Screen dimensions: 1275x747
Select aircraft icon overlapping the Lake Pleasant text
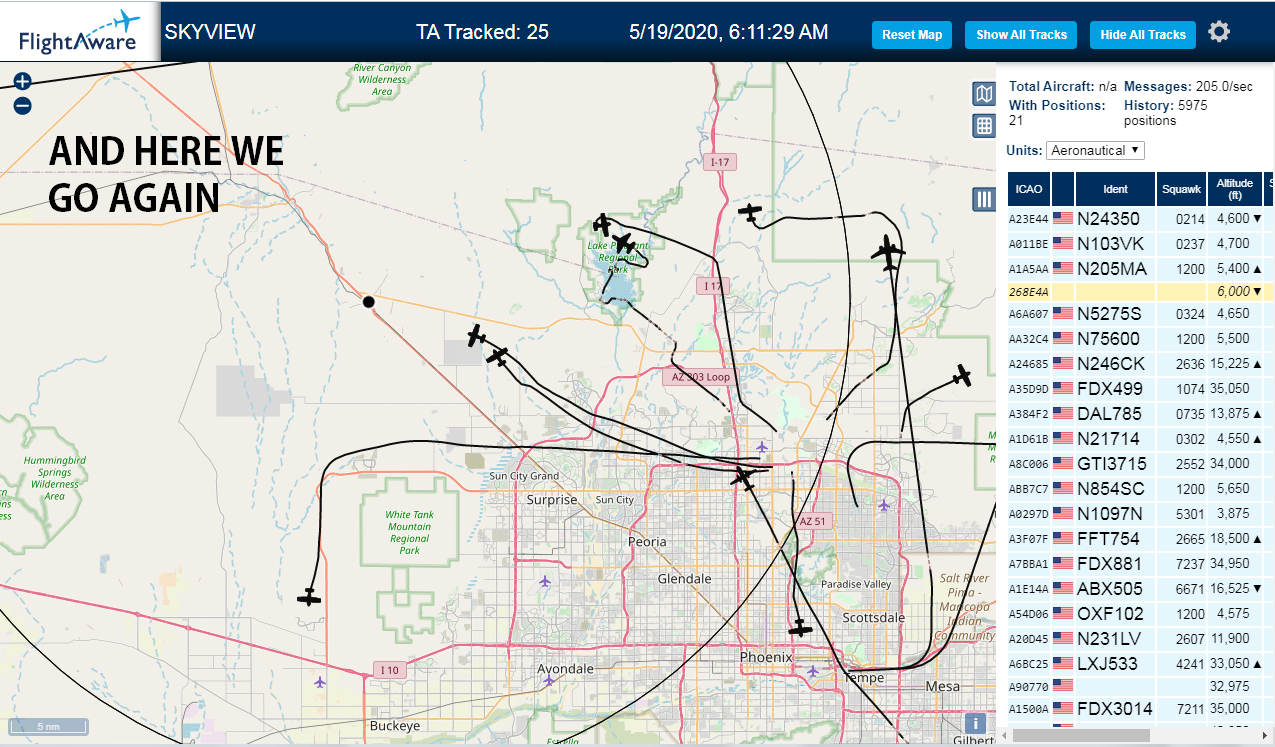click(624, 243)
